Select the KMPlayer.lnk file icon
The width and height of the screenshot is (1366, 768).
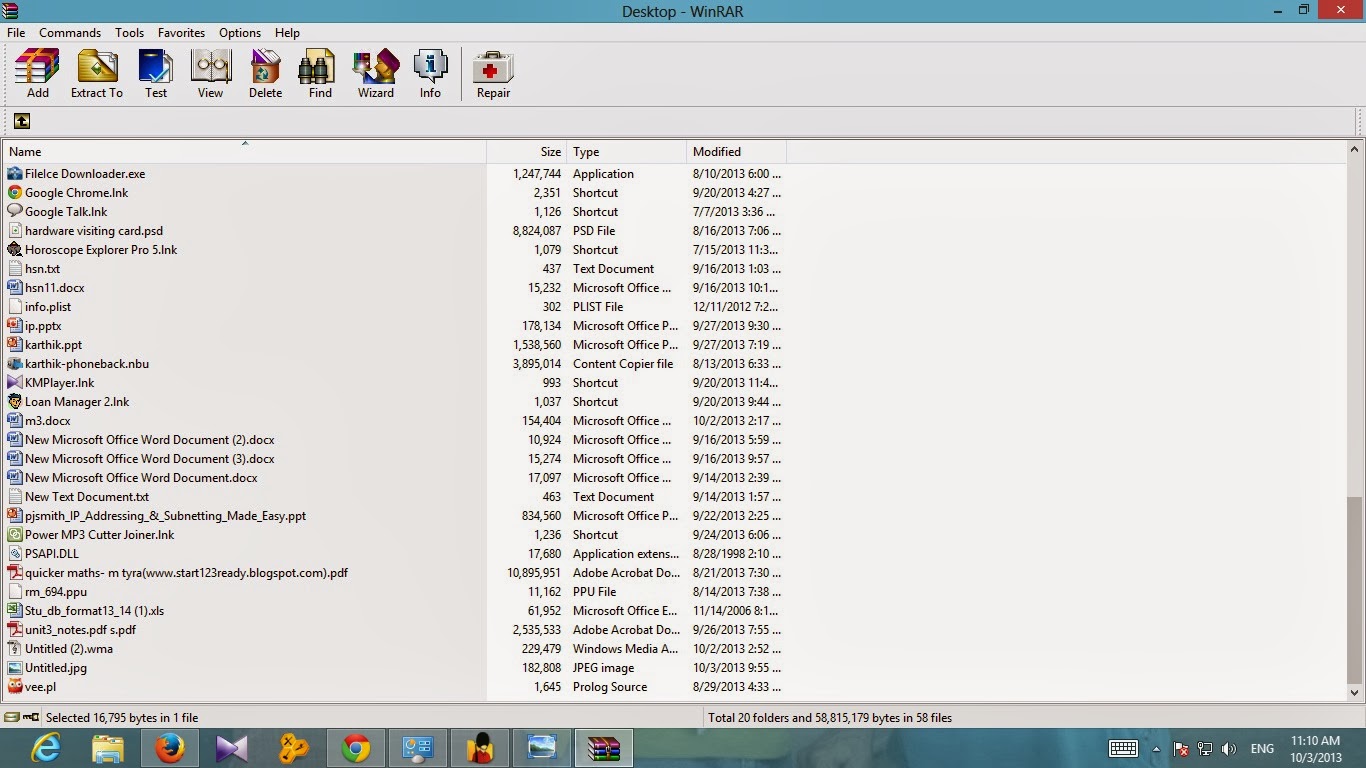(15, 383)
